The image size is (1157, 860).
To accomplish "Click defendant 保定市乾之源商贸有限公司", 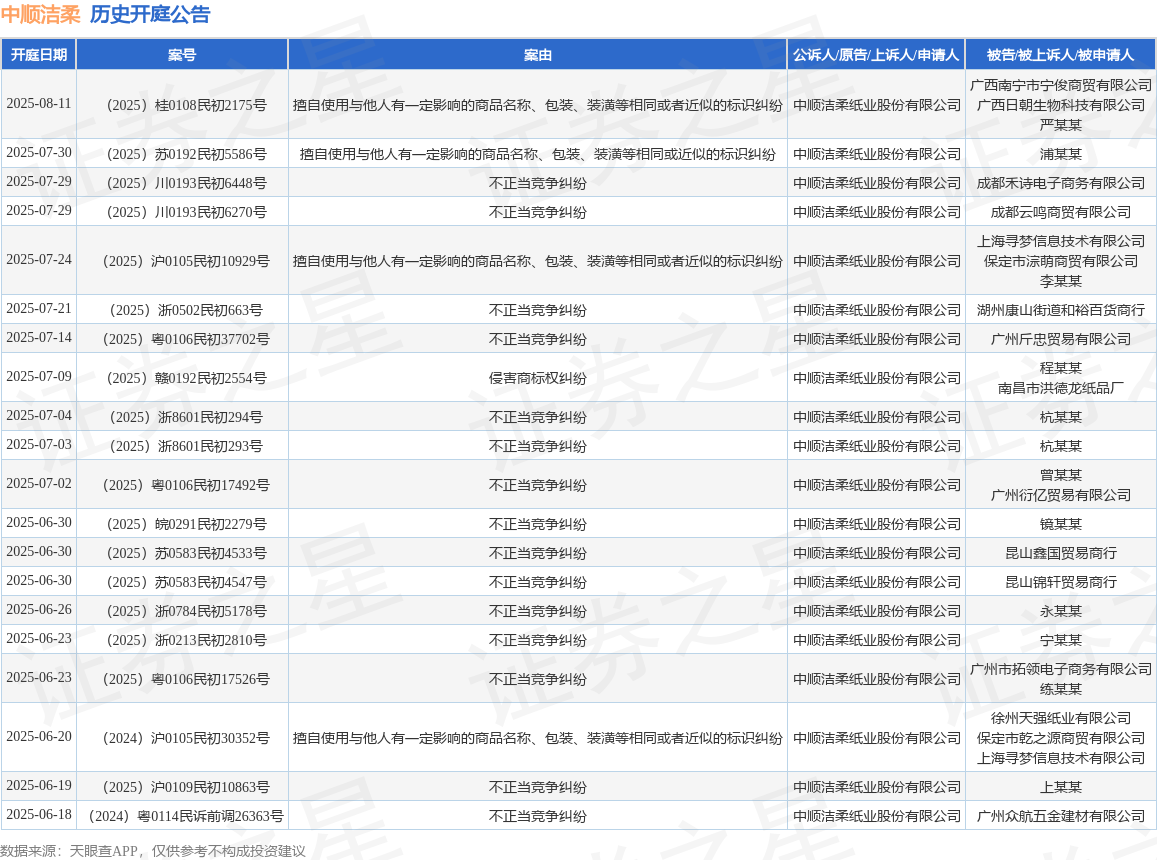I will click(1060, 737).
